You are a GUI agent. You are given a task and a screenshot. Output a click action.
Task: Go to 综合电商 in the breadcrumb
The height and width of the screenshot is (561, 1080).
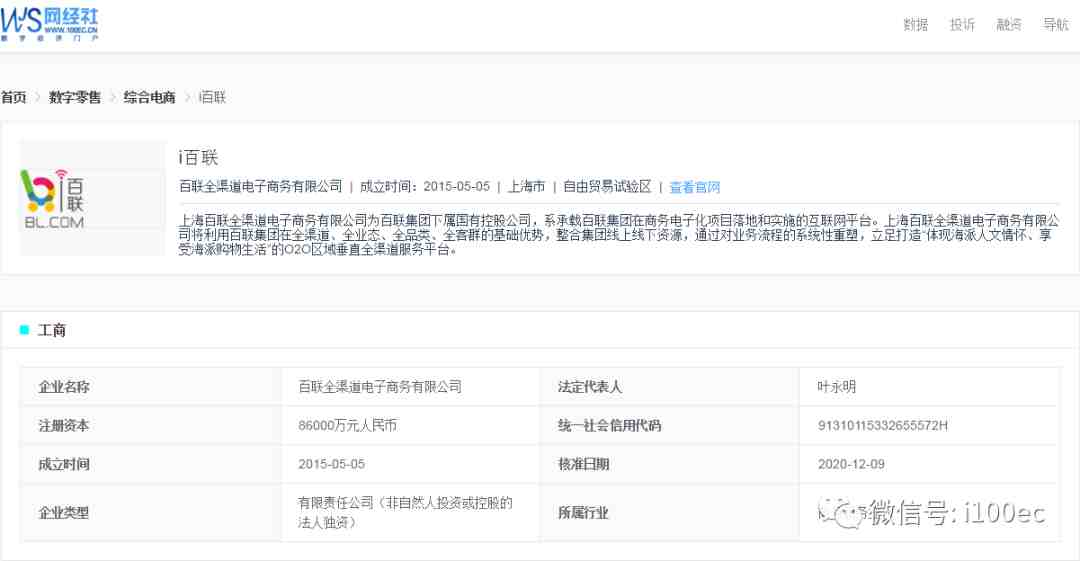149,97
